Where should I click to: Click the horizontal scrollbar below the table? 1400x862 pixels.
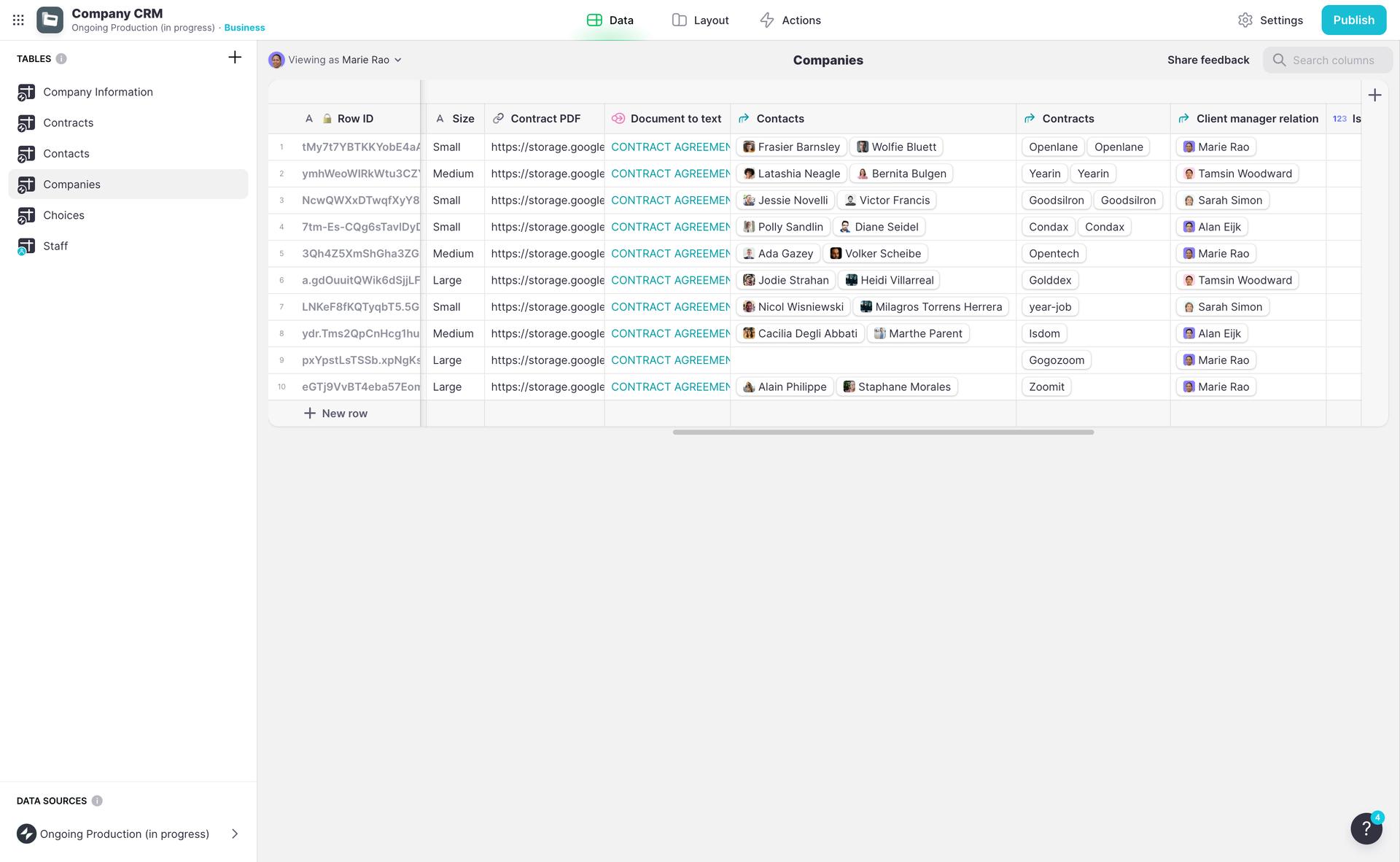(882, 432)
